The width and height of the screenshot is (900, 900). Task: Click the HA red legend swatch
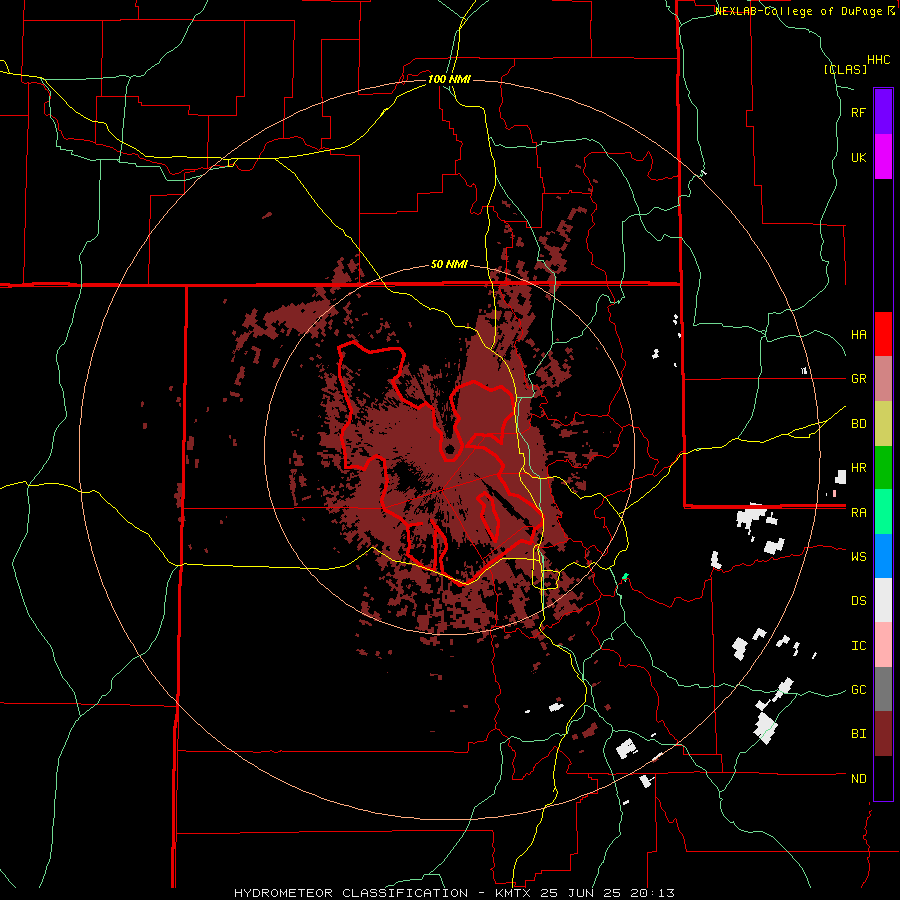click(x=883, y=334)
